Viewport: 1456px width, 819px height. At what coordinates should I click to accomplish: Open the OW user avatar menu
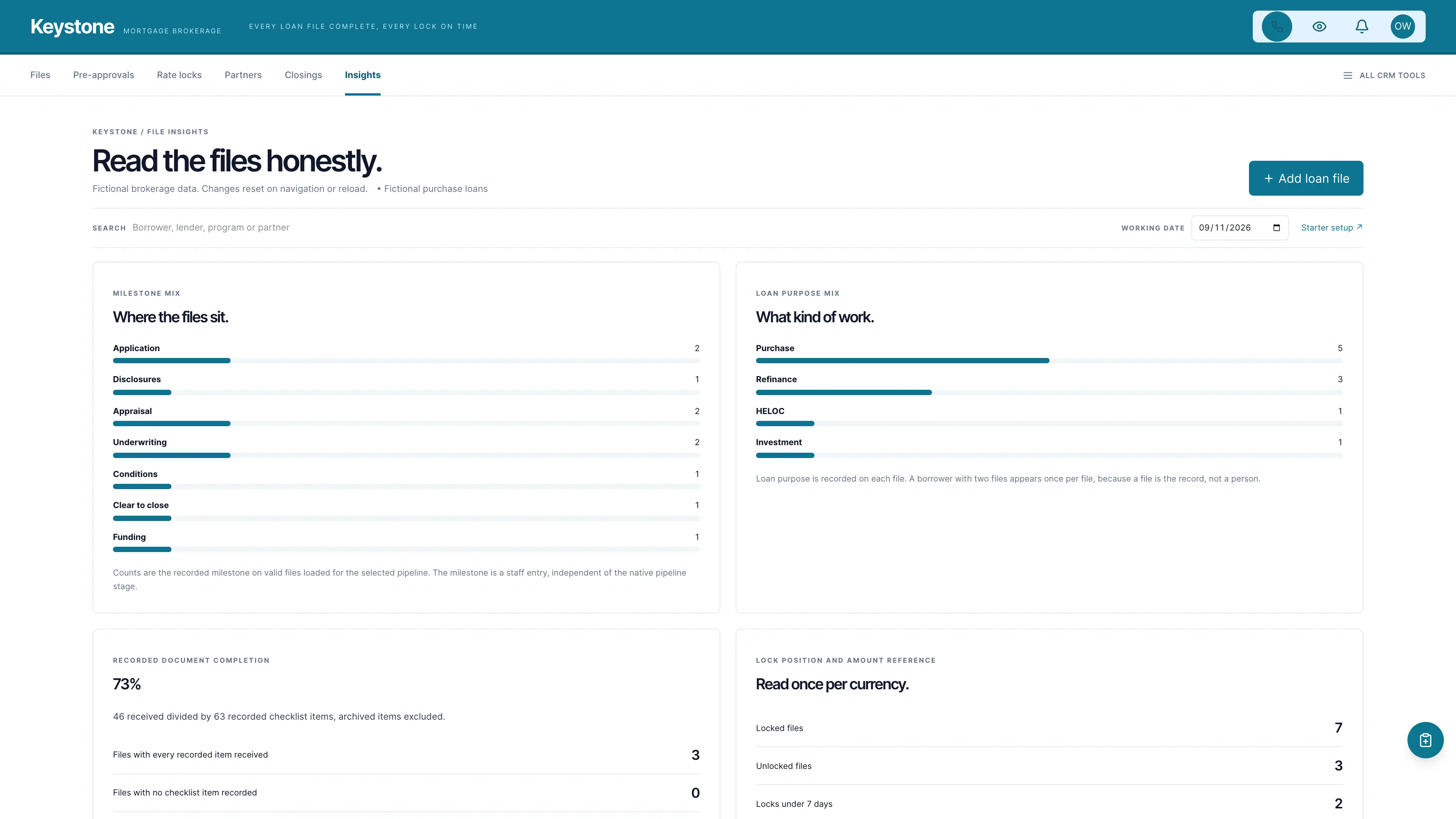point(1402,27)
